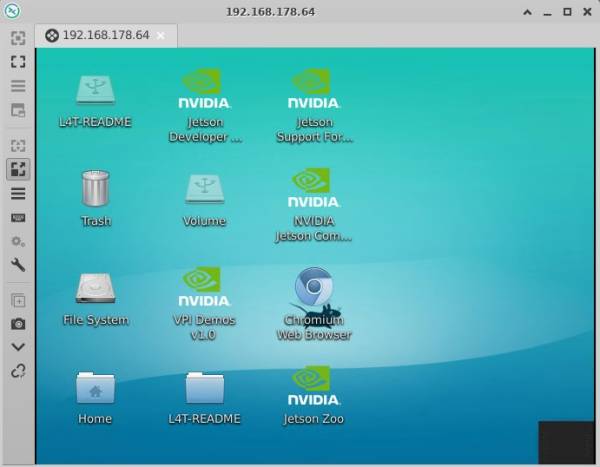600x467 pixels.
Task: Click the Remmina app icon in title bar
Action: (12, 11)
